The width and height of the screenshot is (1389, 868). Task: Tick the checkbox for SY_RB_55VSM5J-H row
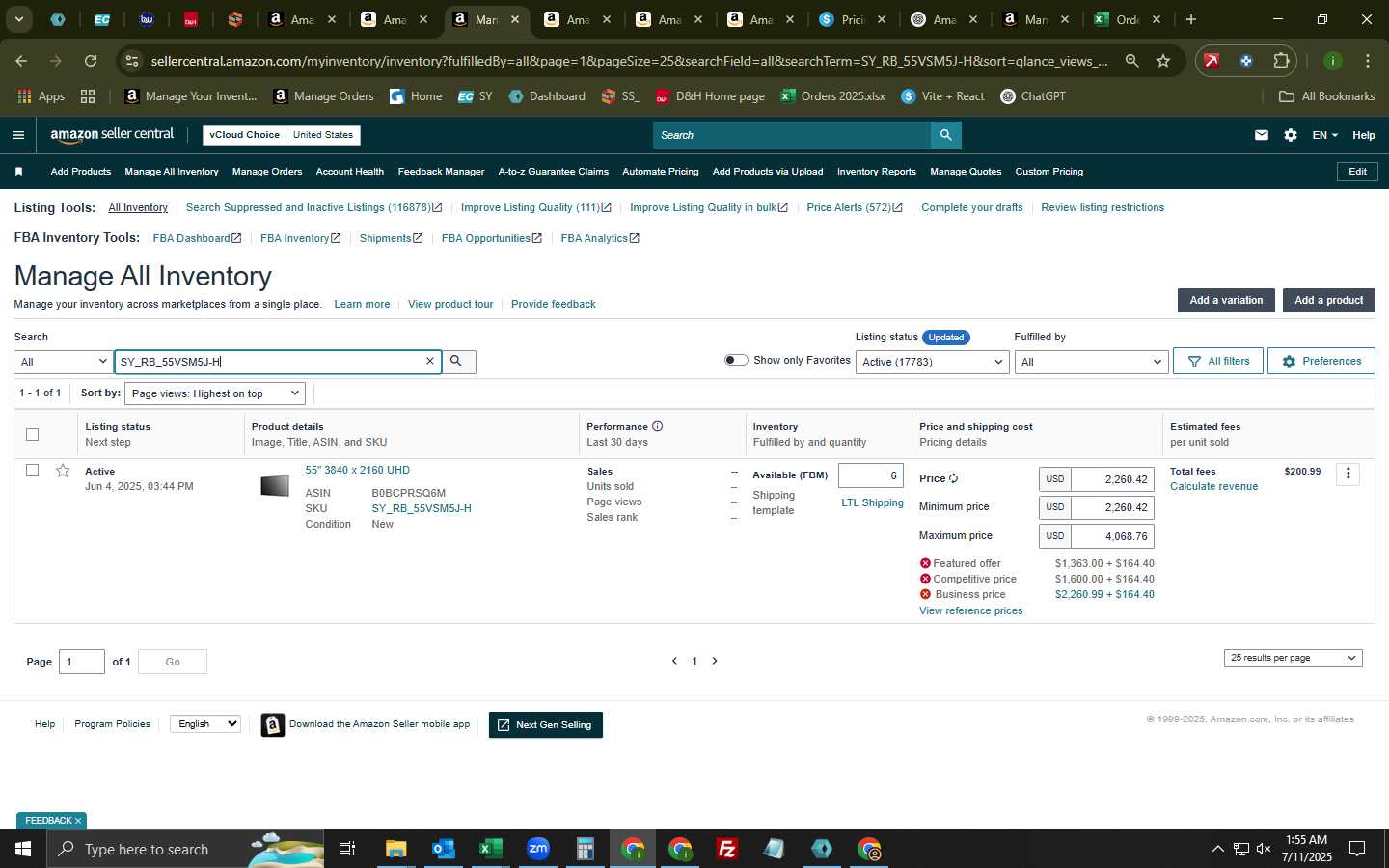[32, 471]
